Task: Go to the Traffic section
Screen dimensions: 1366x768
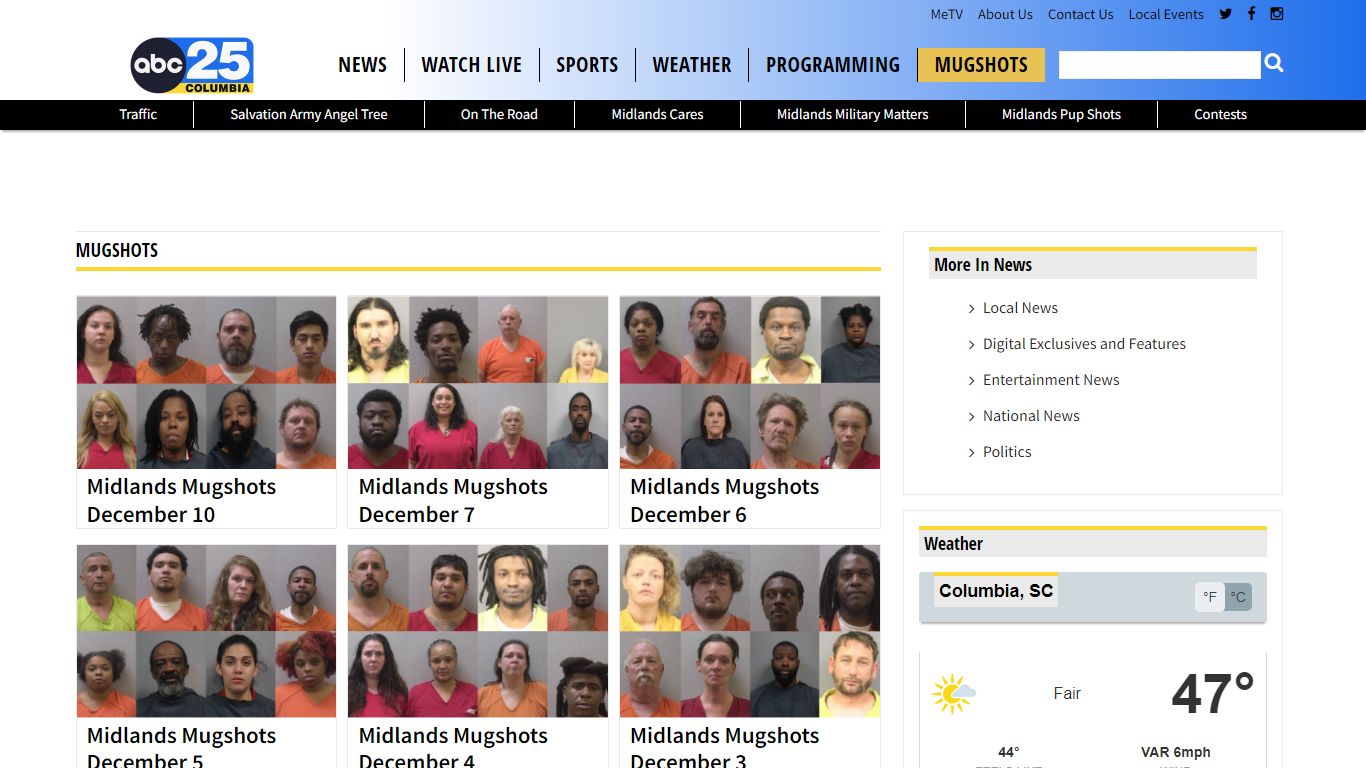Action: point(138,114)
